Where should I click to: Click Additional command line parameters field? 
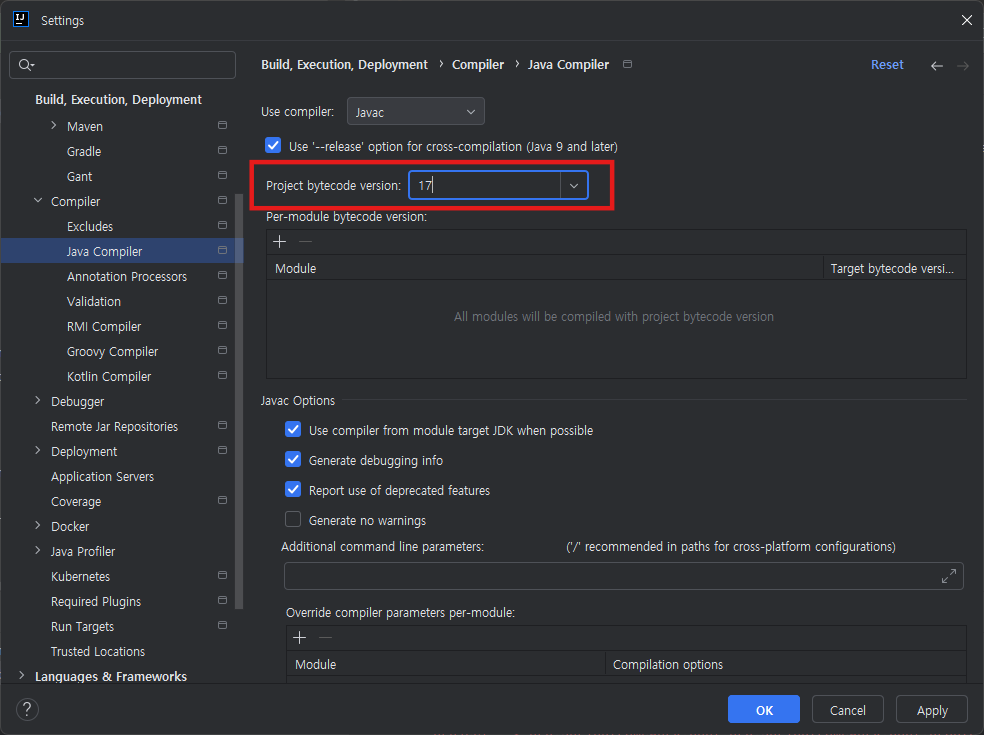pyautogui.click(x=623, y=576)
